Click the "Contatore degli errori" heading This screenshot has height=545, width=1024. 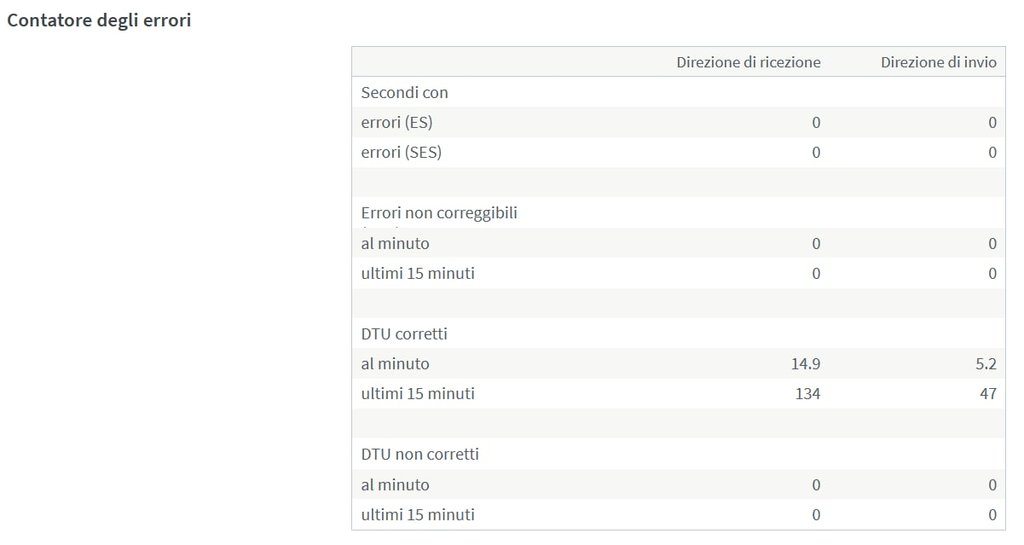[99, 21]
